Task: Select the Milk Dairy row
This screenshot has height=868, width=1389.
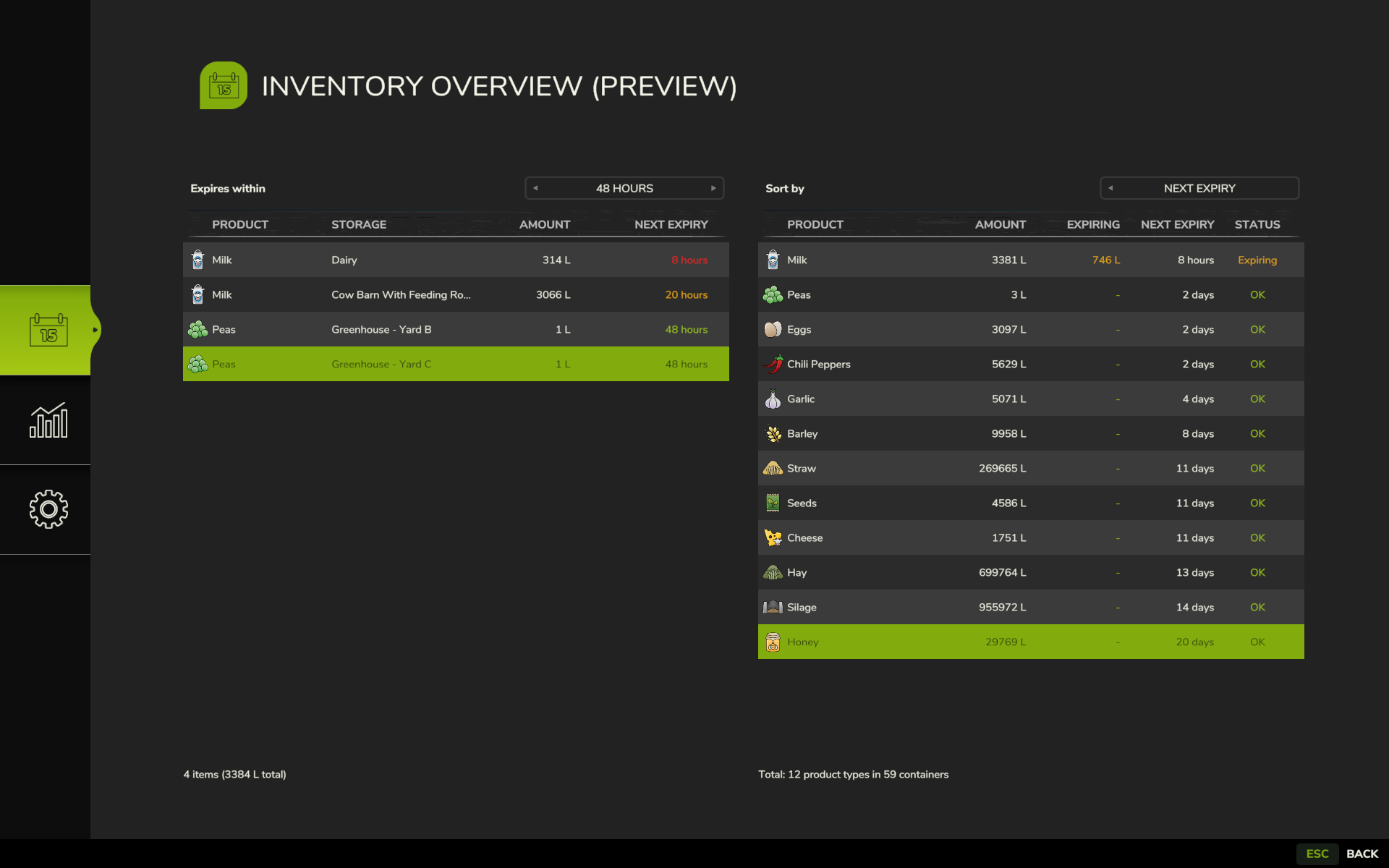Action: click(456, 260)
